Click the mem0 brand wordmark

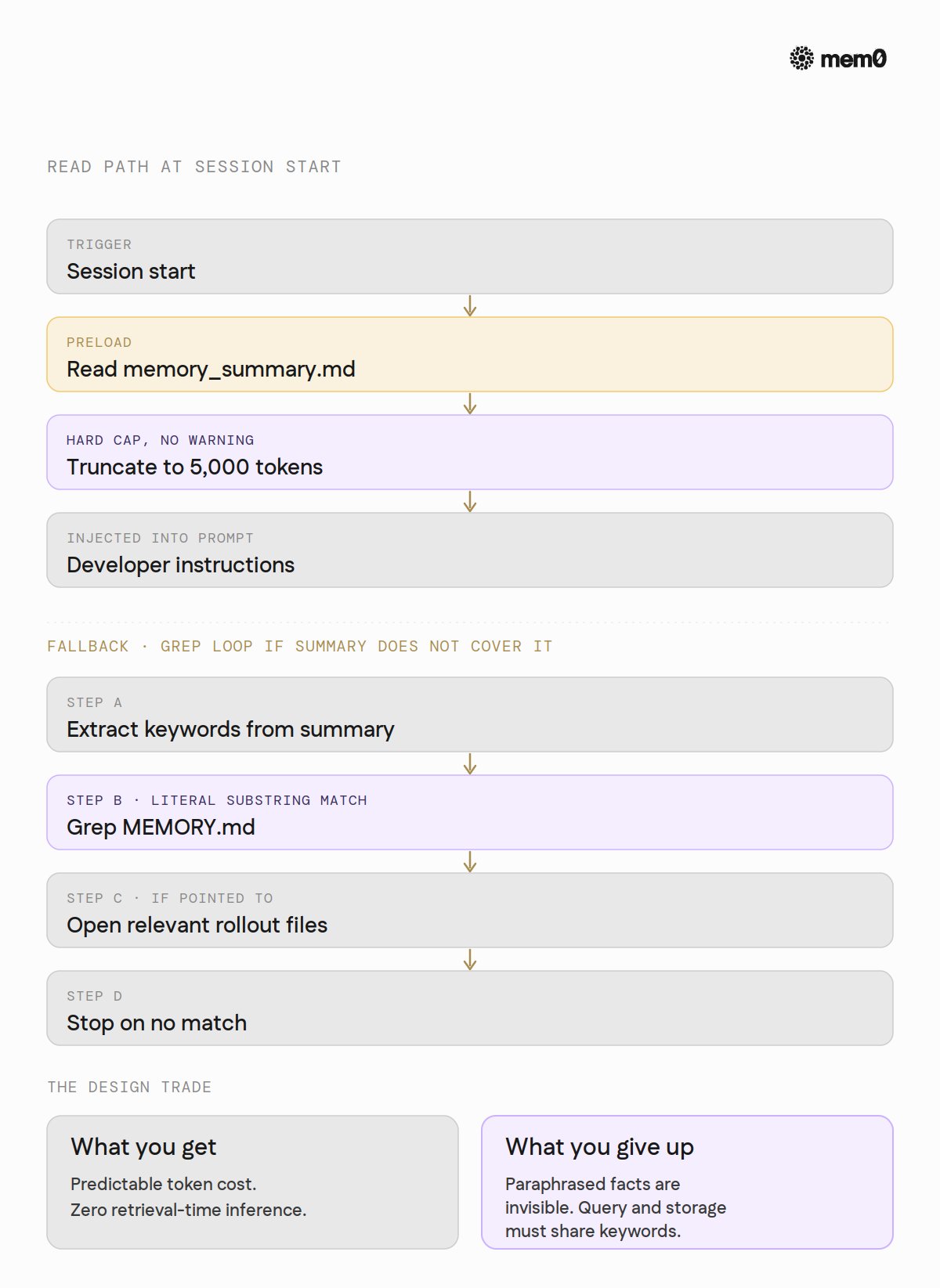[x=853, y=59]
